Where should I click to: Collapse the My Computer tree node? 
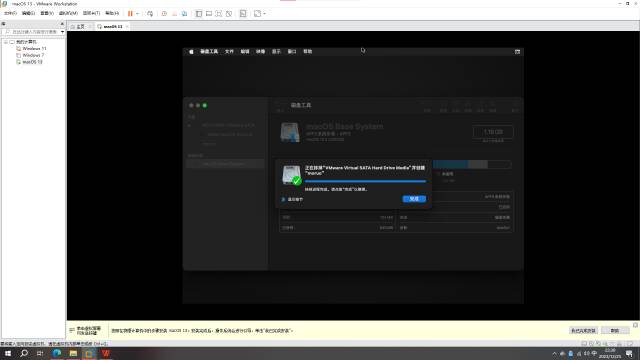click(x=6, y=42)
